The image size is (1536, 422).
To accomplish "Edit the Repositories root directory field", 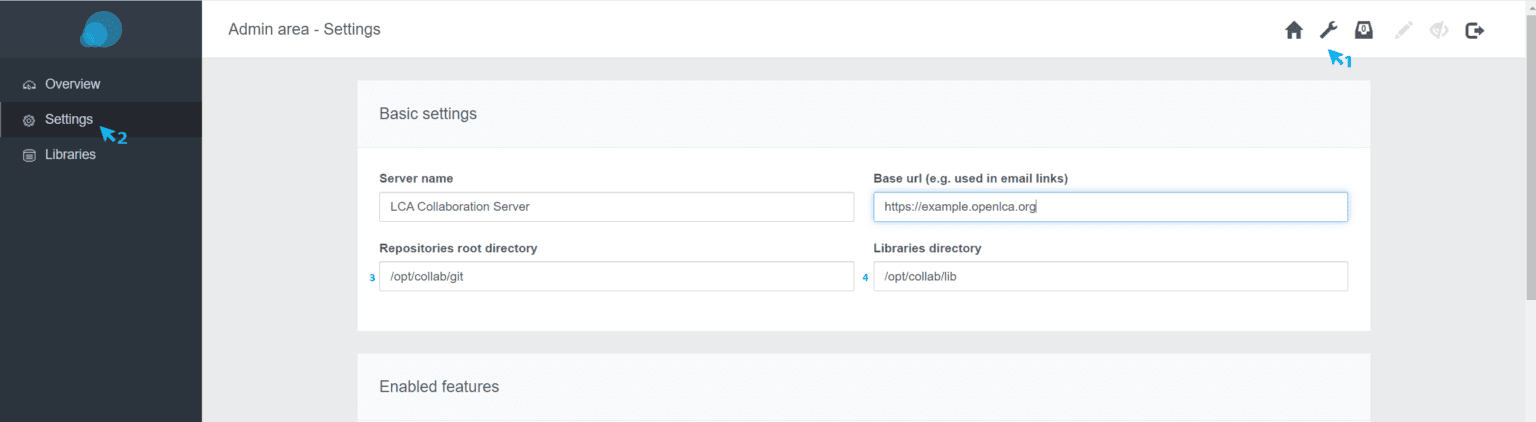I will coord(616,277).
